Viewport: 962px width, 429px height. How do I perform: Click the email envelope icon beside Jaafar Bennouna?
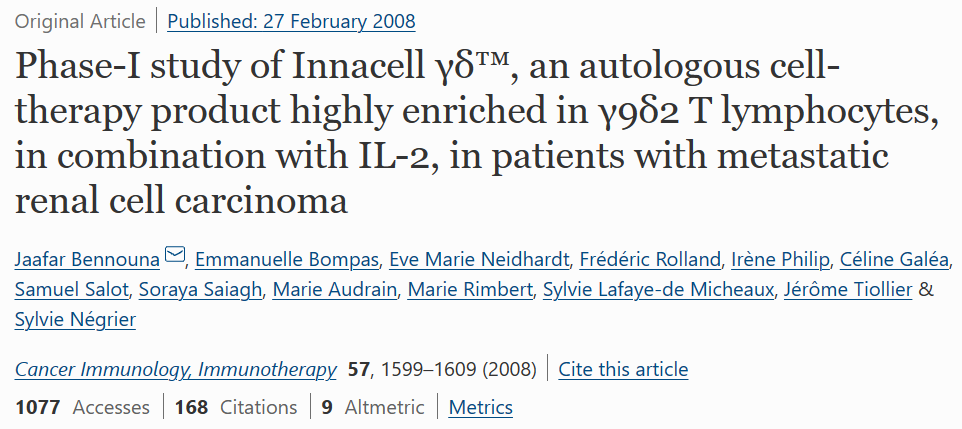[x=175, y=253]
